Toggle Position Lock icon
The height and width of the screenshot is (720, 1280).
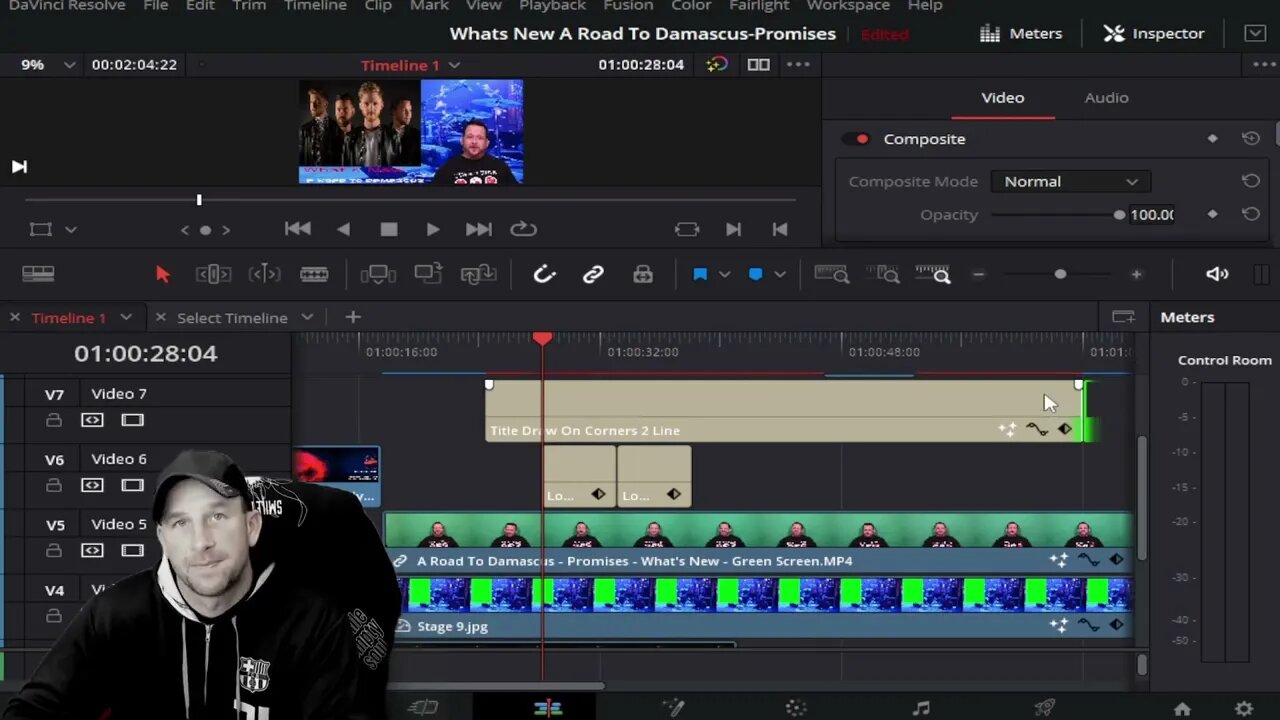coord(643,274)
